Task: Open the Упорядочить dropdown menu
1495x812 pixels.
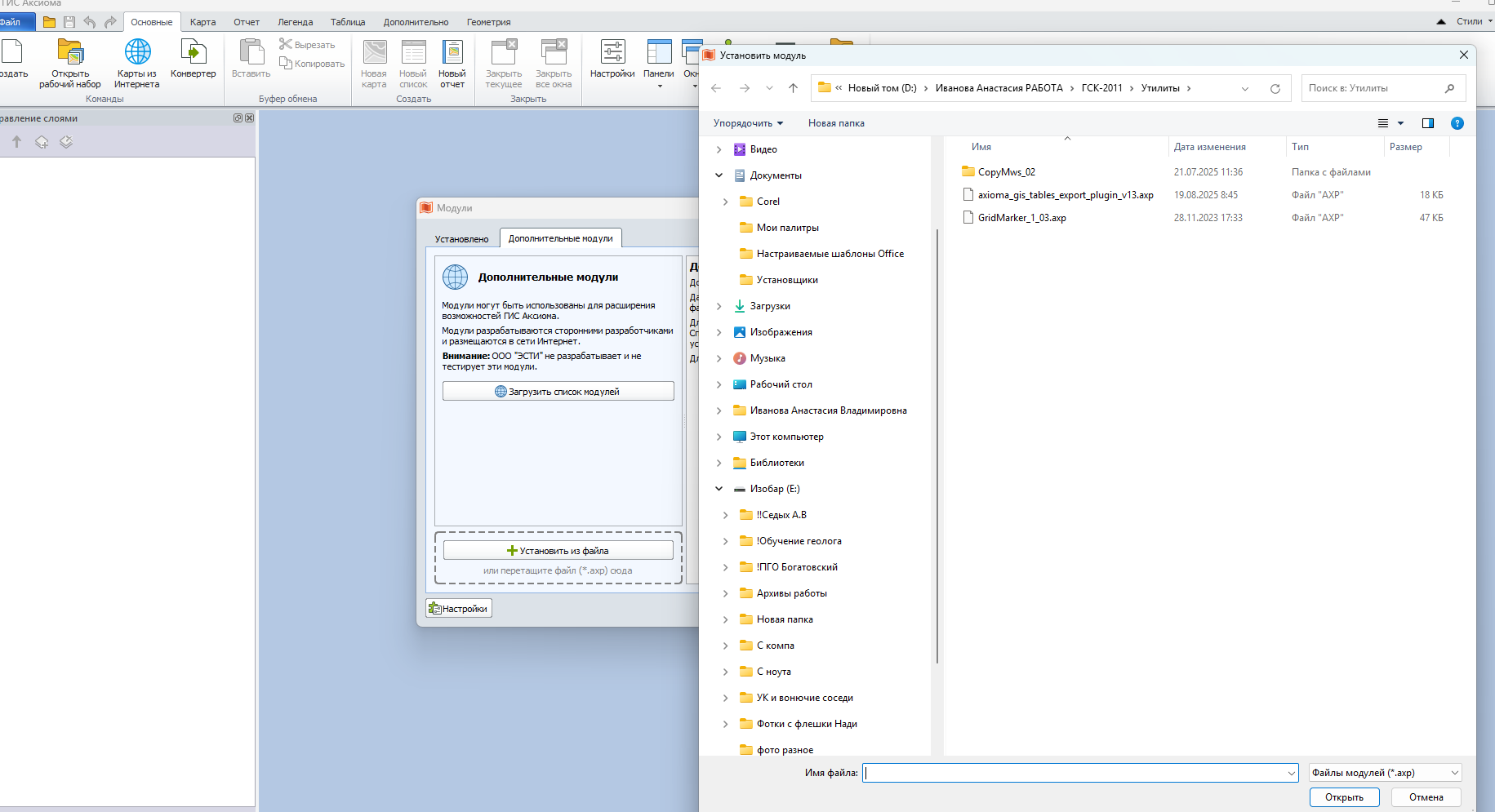Action: (748, 123)
